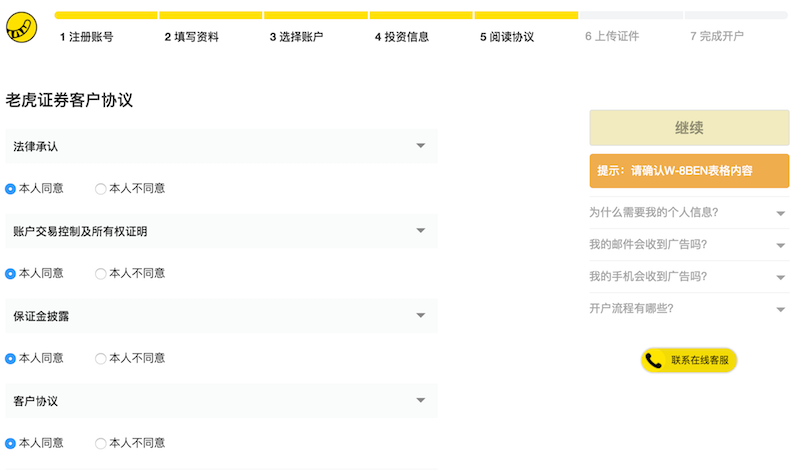Click the phone icon in 联系在线客服 button

(x=654, y=361)
